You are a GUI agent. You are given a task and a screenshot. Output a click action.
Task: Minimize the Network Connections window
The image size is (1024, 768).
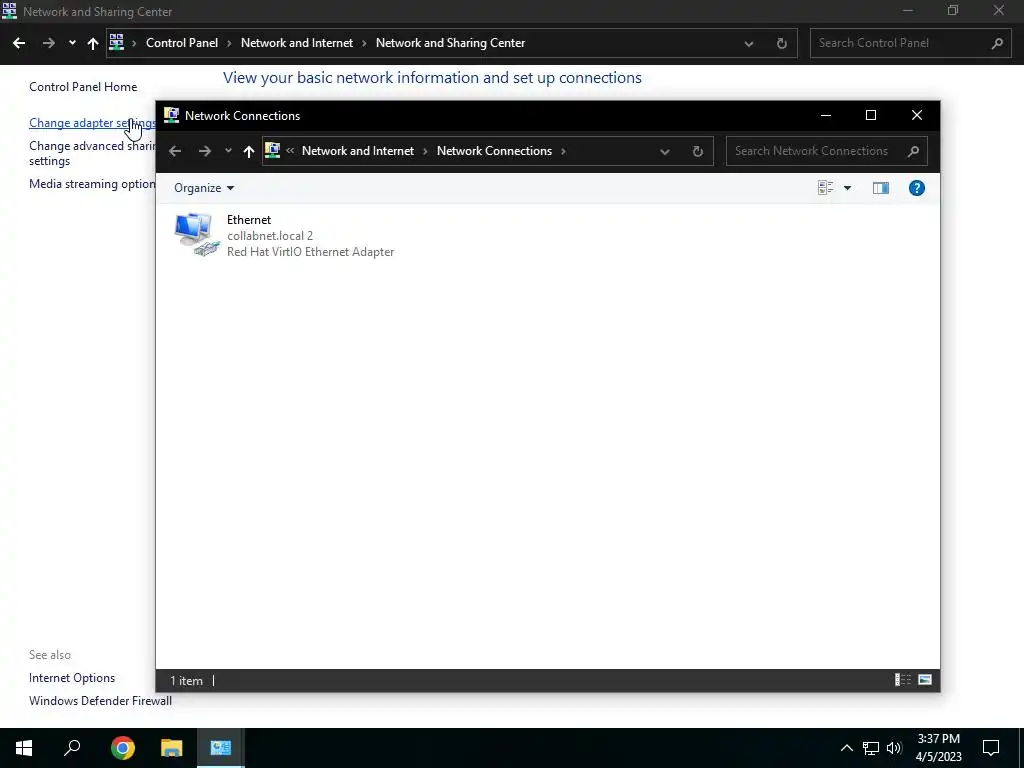tap(826, 116)
